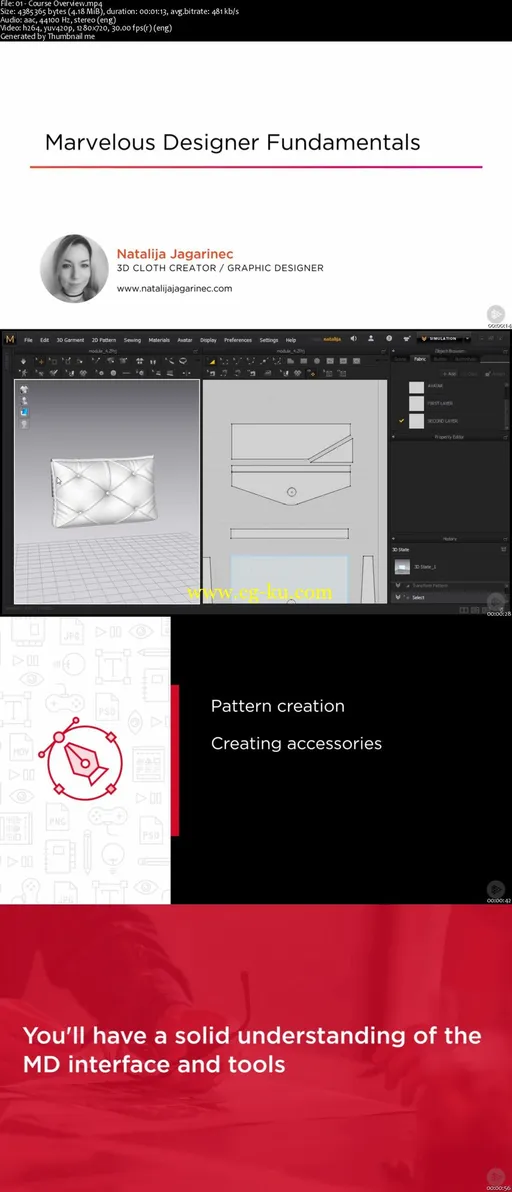Open the SIMULATION mode dropdown
This screenshot has height=1192, width=512.
click(444, 338)
